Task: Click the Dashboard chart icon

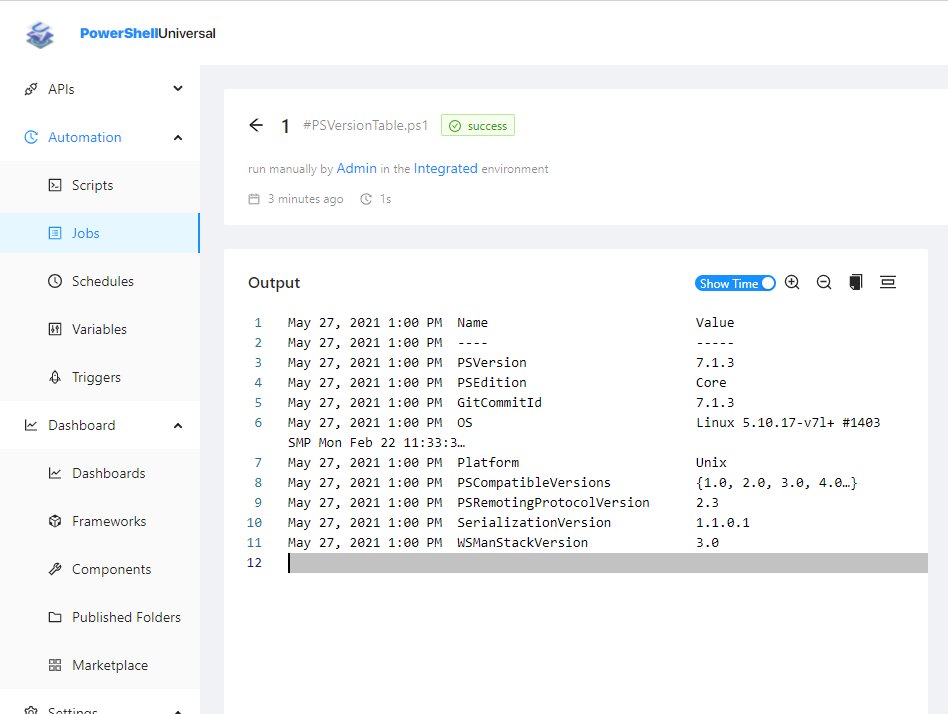Action: (x=31, y=425)
